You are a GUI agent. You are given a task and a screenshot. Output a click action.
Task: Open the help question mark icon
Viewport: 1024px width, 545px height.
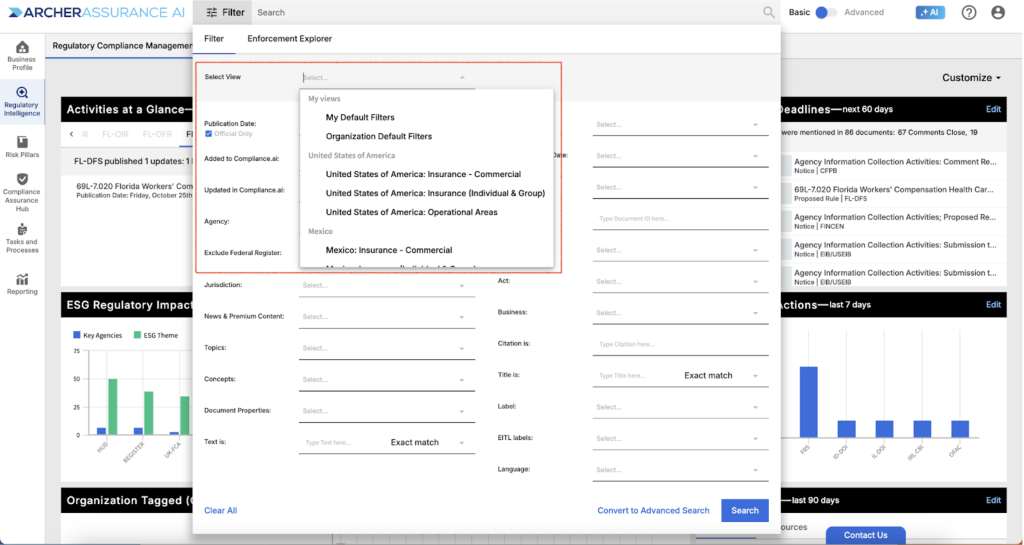(968, 12)
